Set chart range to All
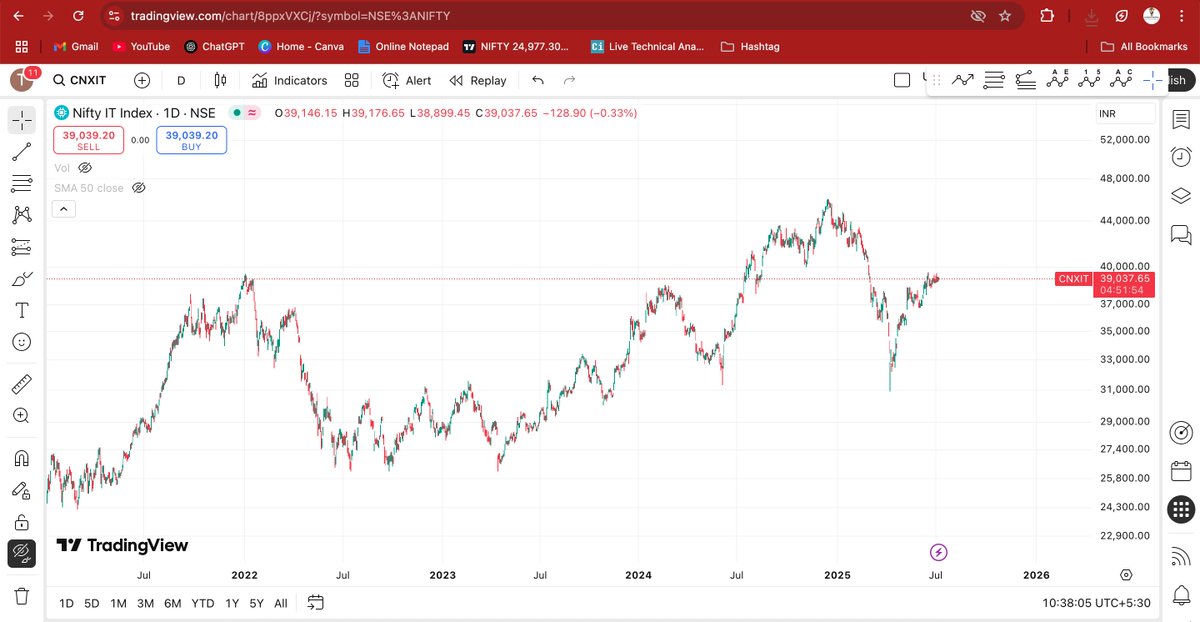Image resolution: width=1200 pixels, height=622 pixels. [281, 603]
